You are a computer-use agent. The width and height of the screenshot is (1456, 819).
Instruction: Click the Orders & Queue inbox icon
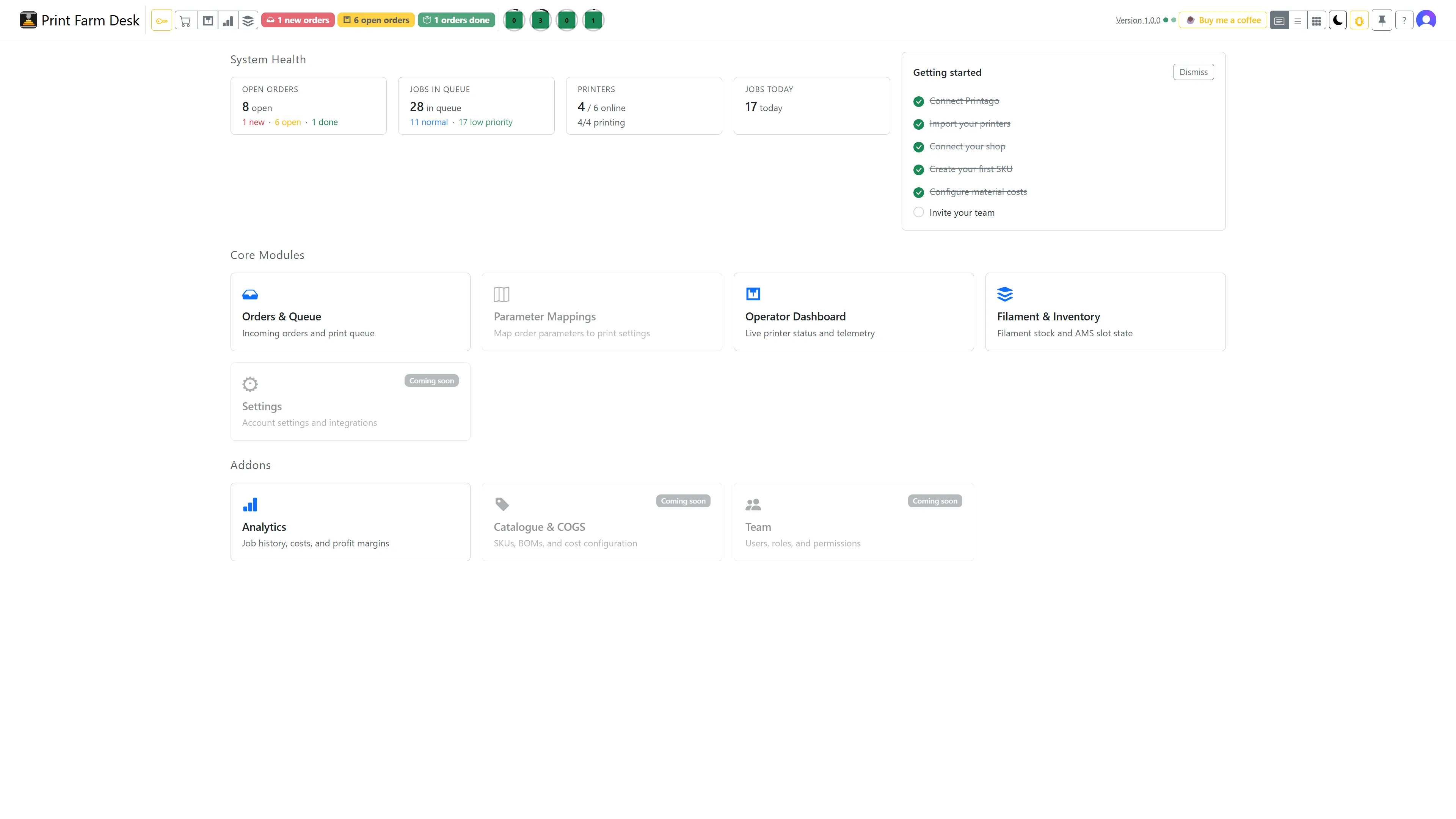pos(250,294)
